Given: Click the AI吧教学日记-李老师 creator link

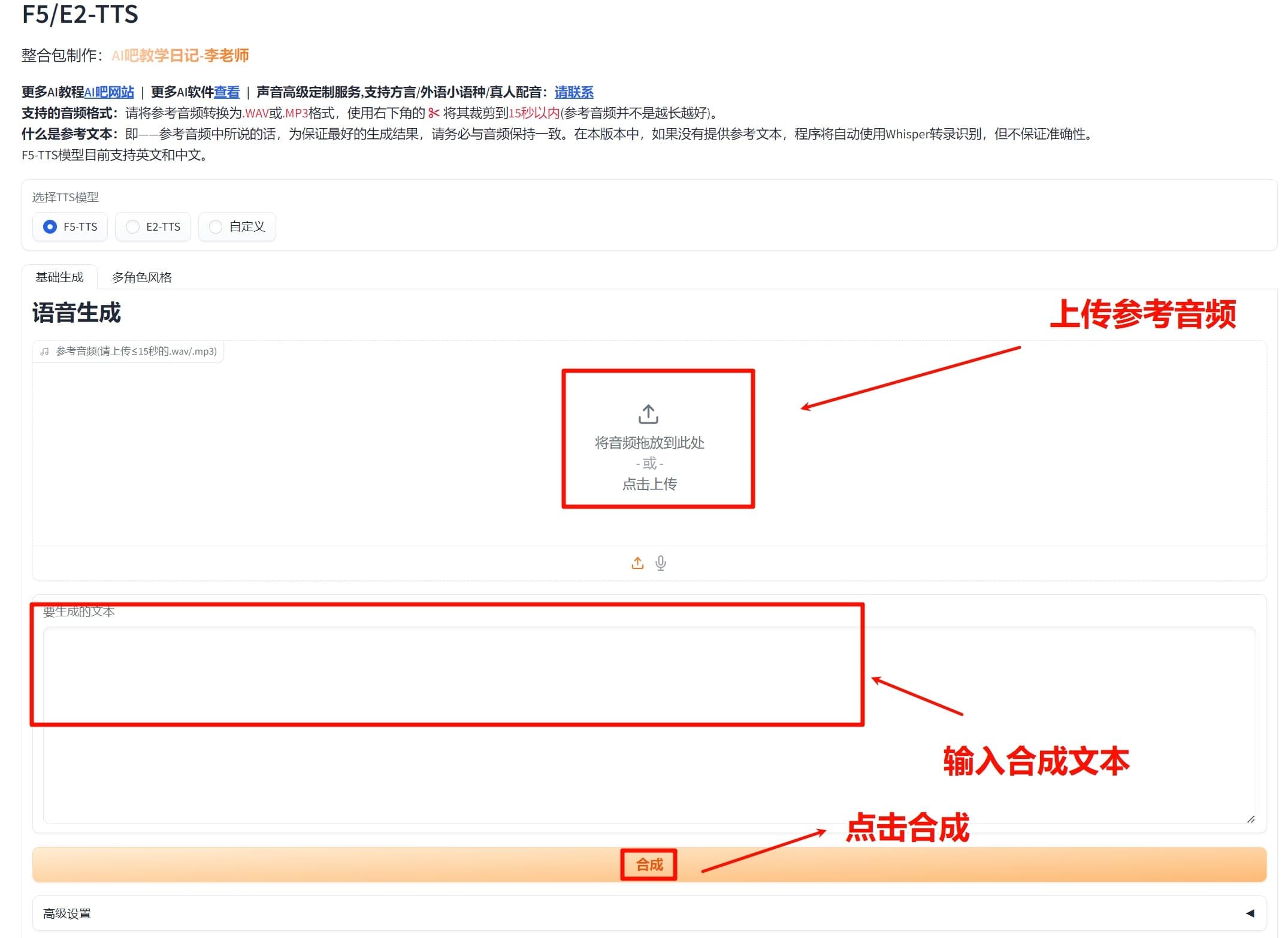Looking at the screenshot, I should 180,55.
